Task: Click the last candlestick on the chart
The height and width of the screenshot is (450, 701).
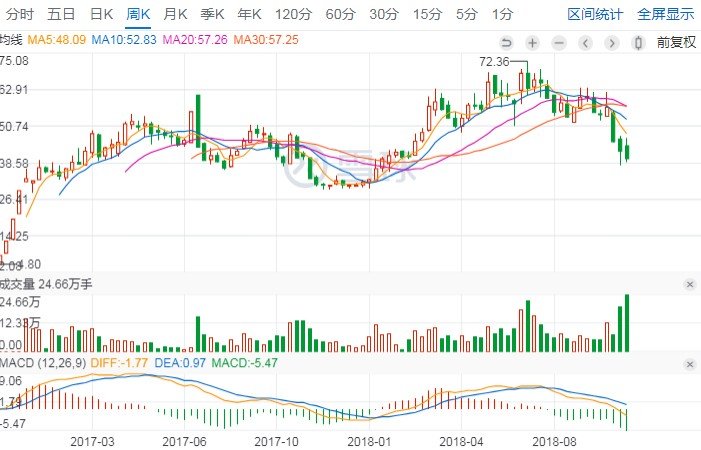Action: [627, 150]
